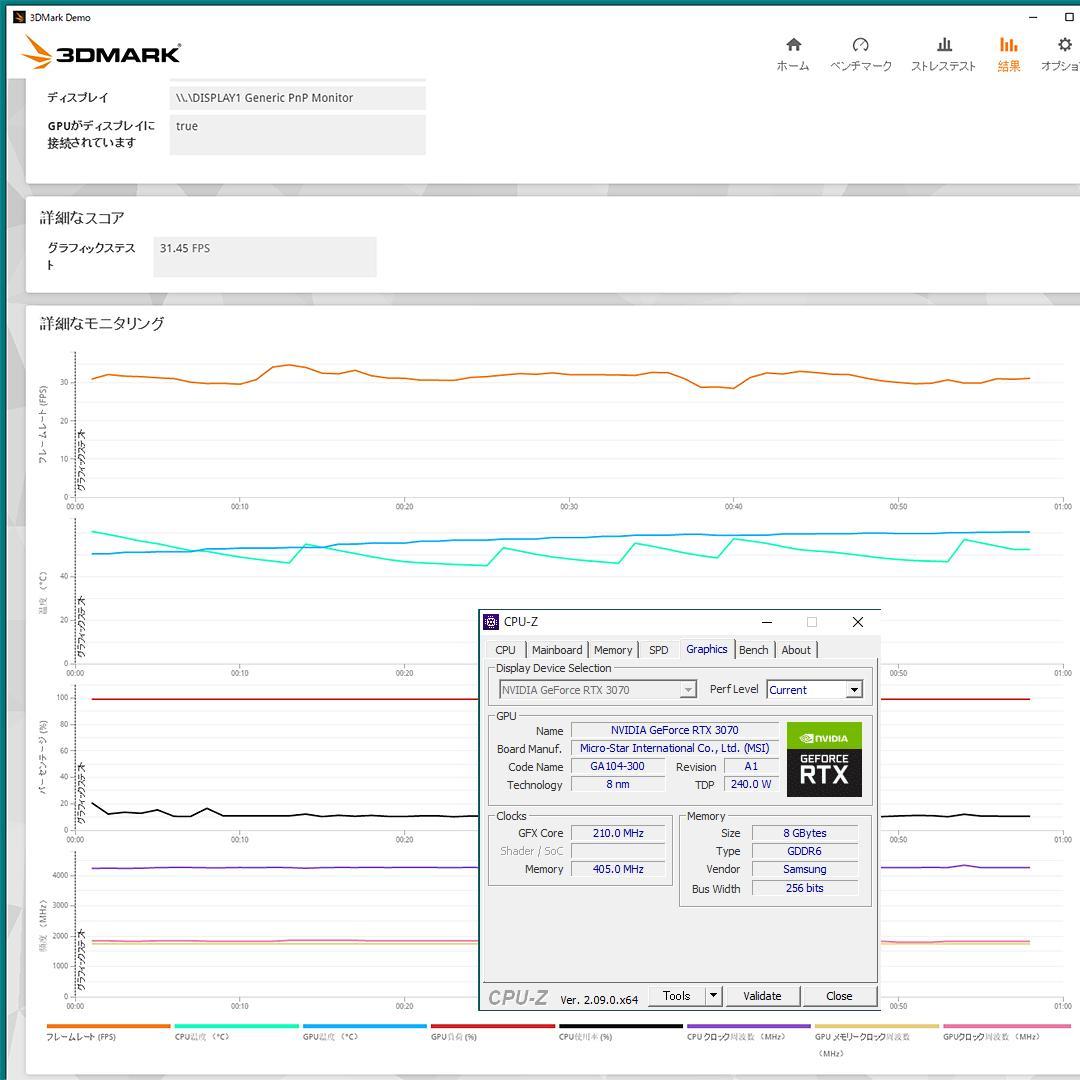Switch to the Mainboard tab in CPU-Z
Image resolution: width=1080 pixels, height=1080 pixels.
click(x=557, y=650)
